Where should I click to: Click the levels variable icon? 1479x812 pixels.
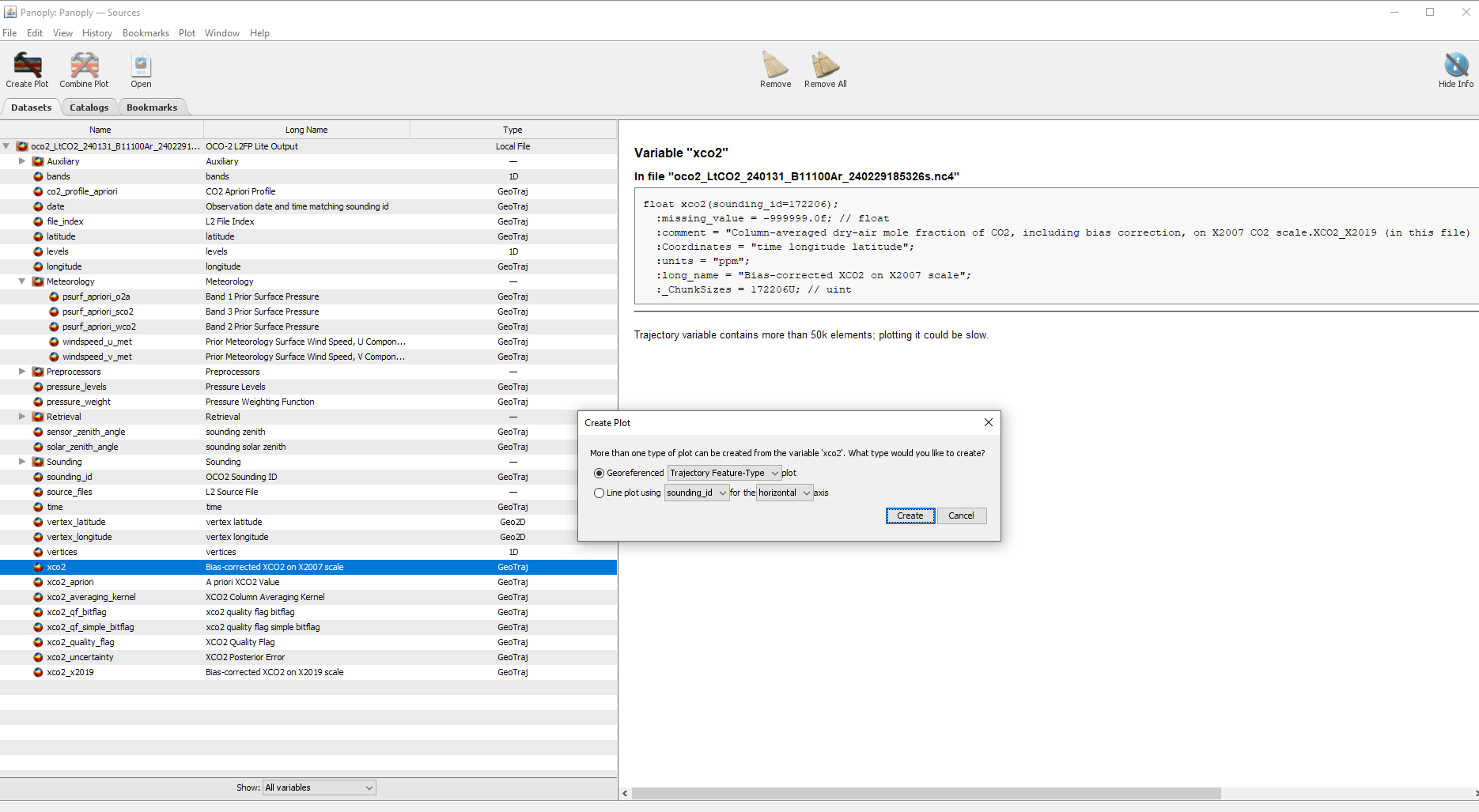tap(38, 251)
